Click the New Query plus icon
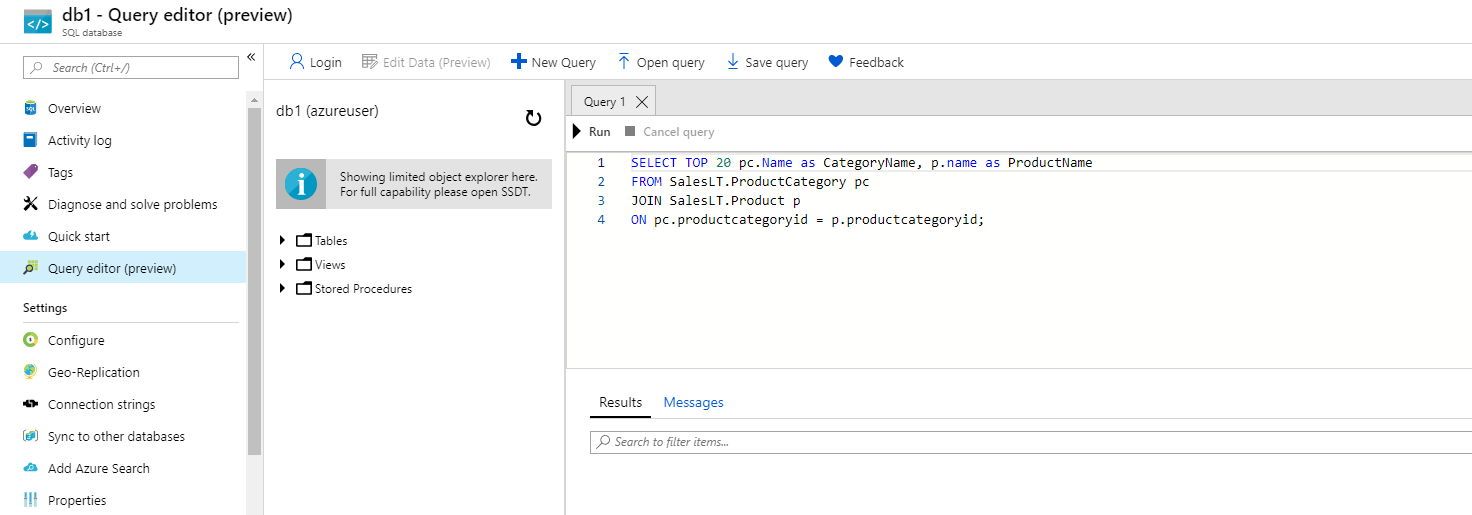This screenshot has width=1472, height=515. coord(518,62)
